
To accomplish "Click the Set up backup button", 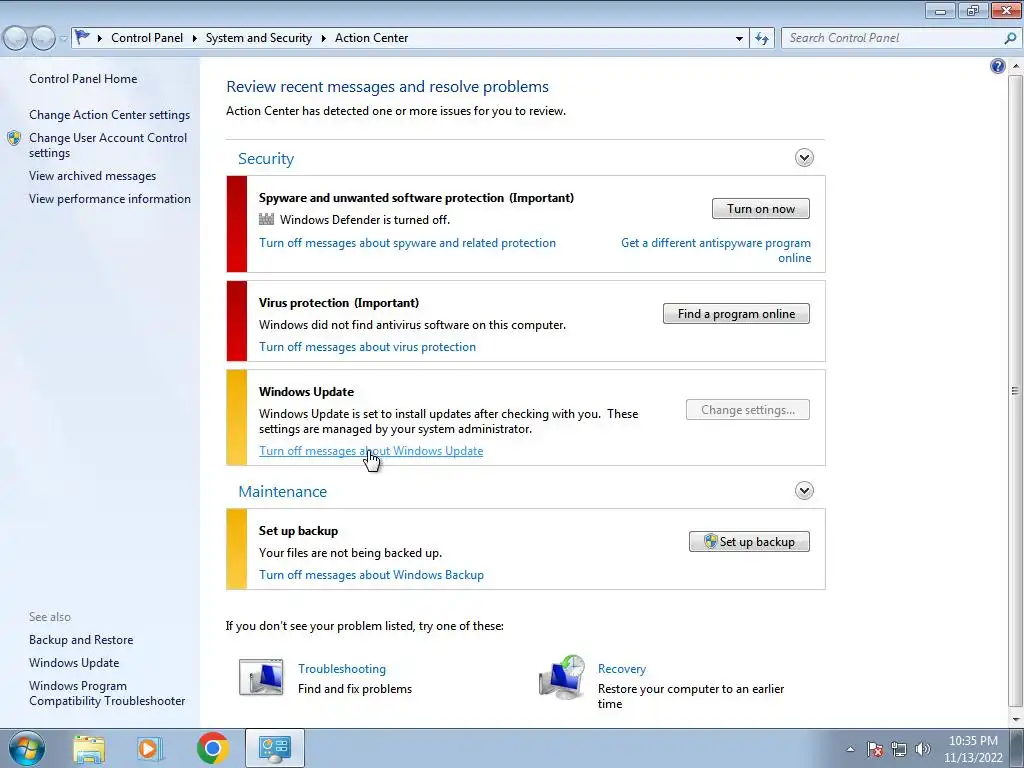I will point(749,541).
